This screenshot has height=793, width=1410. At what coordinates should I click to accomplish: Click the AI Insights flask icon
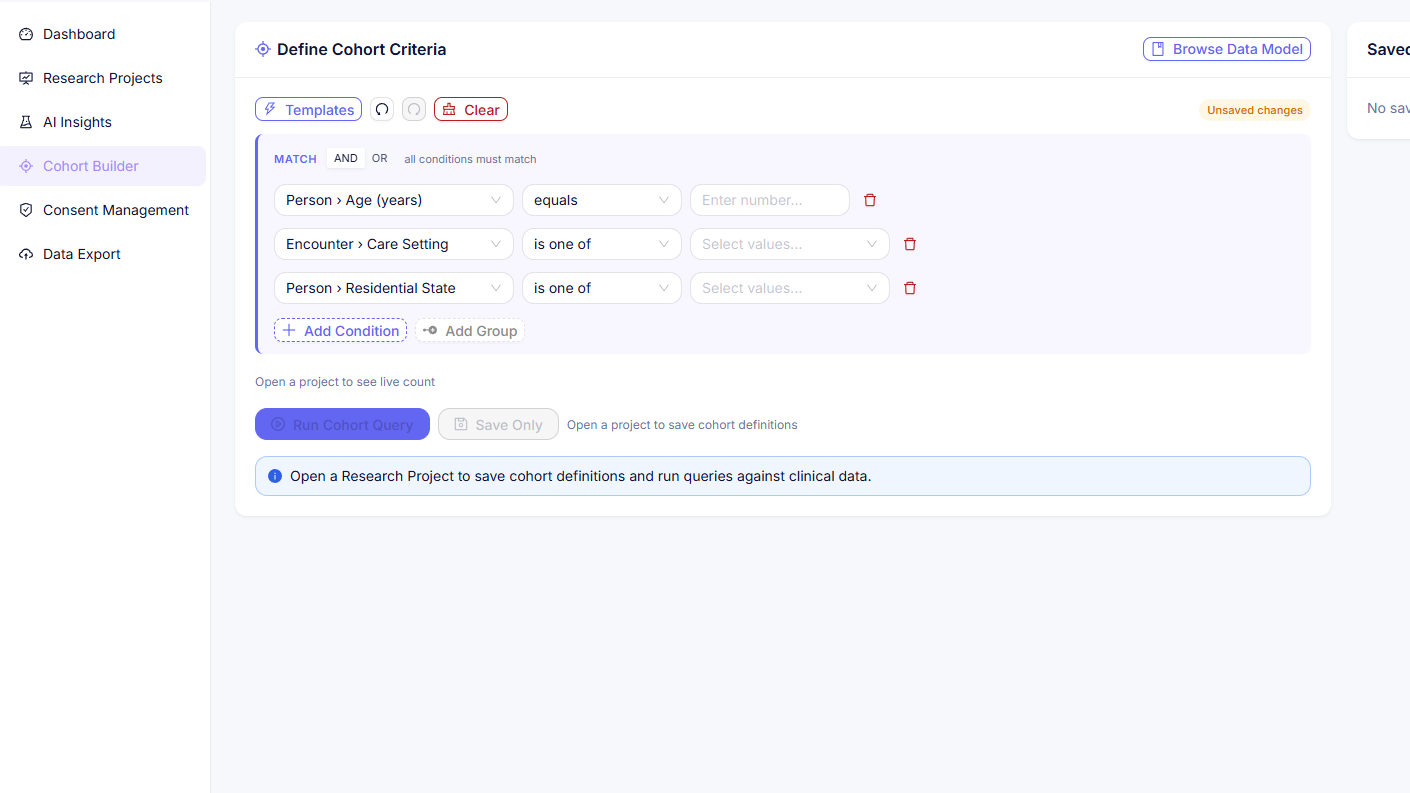[26, 122]
